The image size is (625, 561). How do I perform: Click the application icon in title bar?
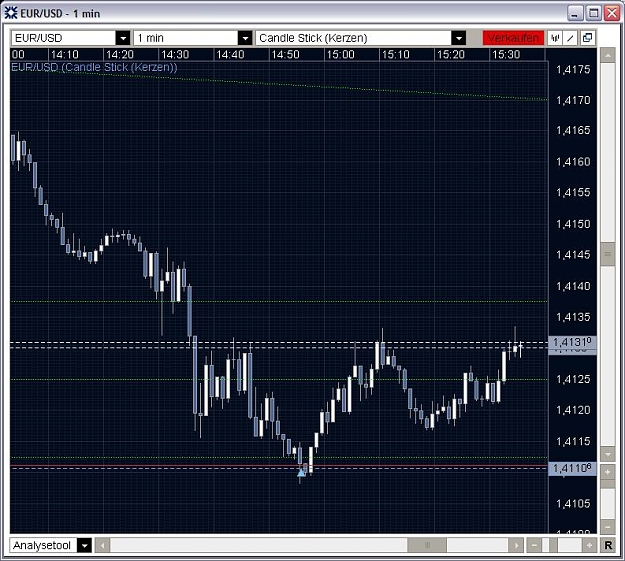[x=11, y=13]
